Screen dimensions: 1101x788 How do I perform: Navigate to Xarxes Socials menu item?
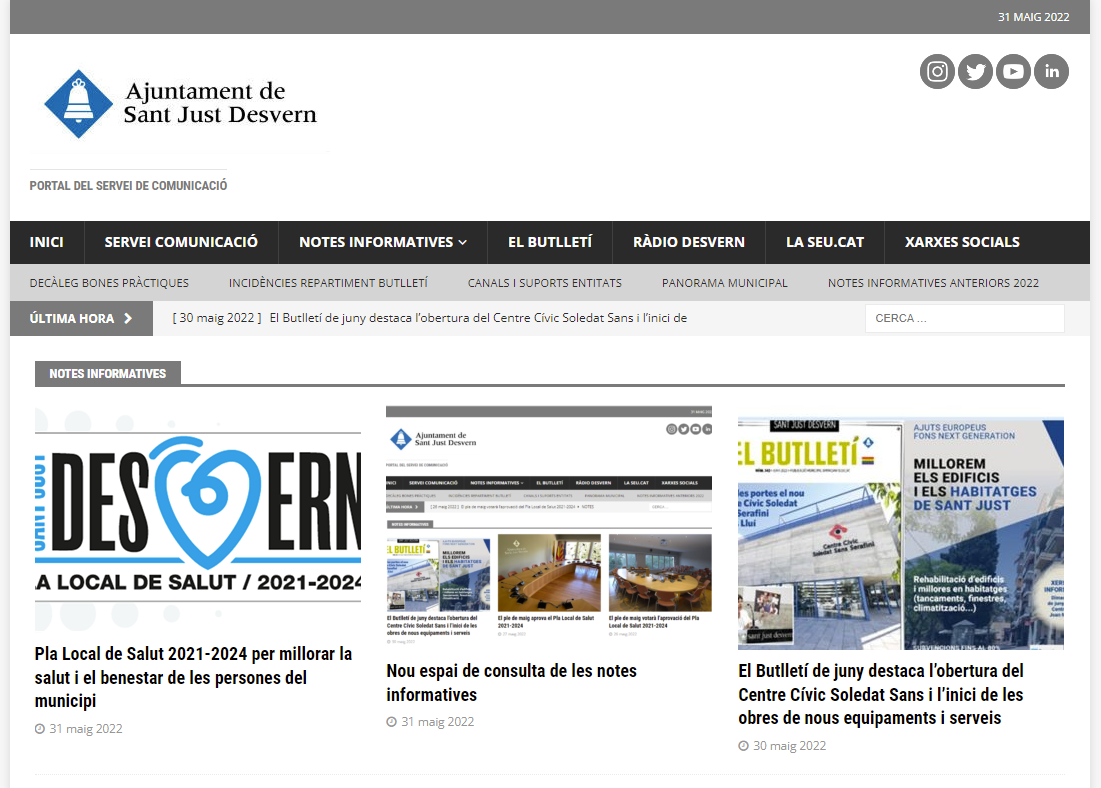[962, 242]
